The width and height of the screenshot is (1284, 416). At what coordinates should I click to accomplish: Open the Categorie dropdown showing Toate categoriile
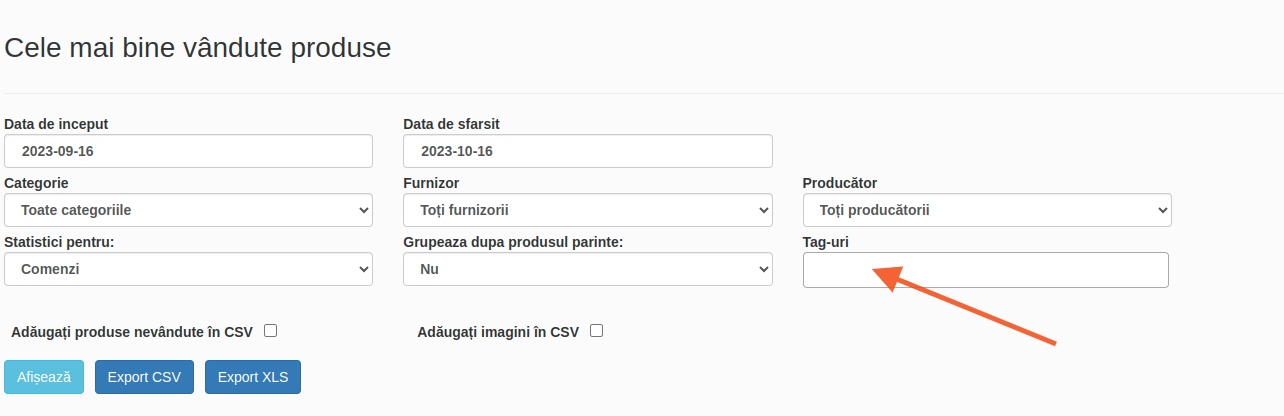tap(188, 210)
